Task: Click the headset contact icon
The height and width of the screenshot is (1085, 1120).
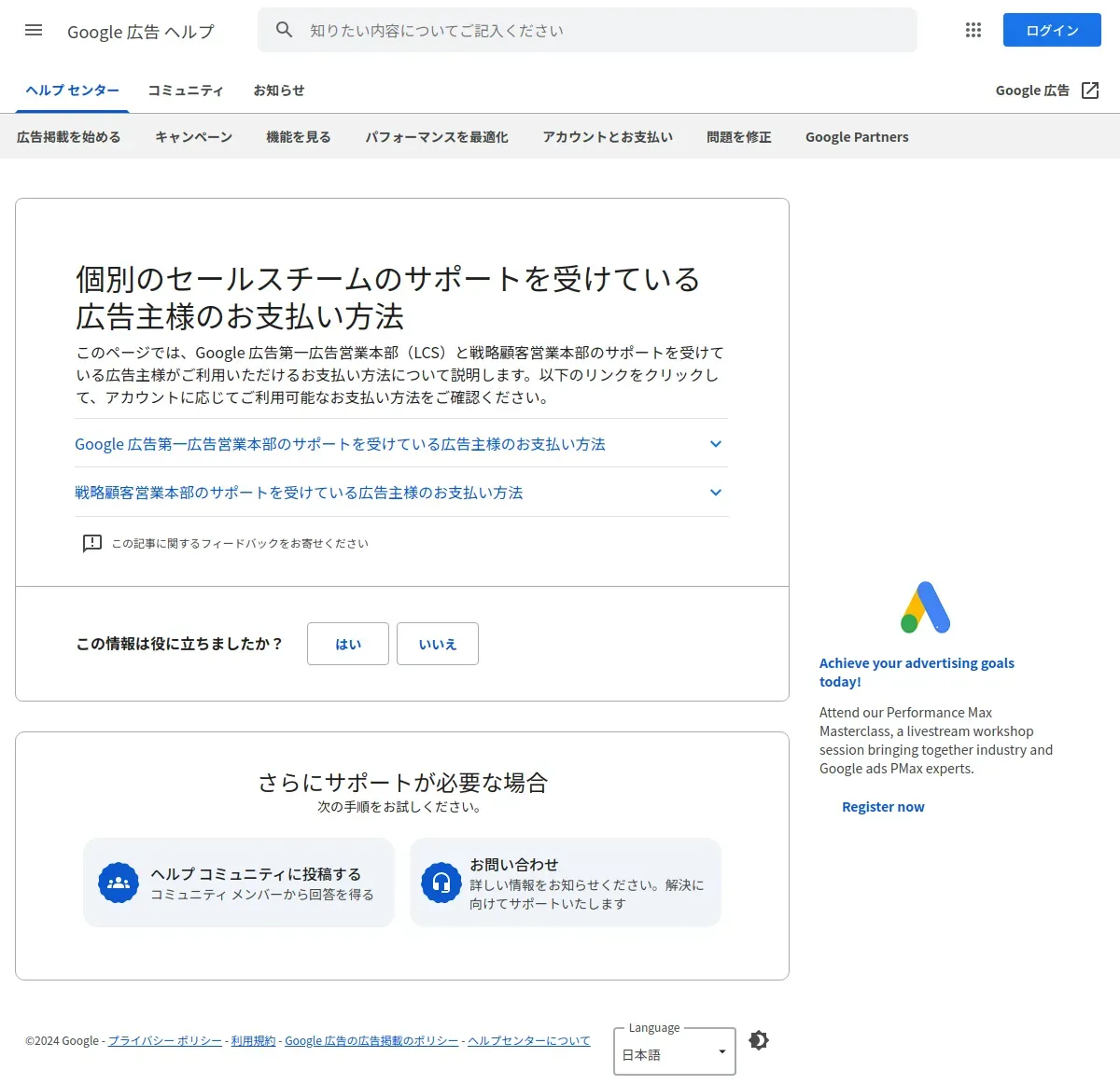Action: coord(441,883)
